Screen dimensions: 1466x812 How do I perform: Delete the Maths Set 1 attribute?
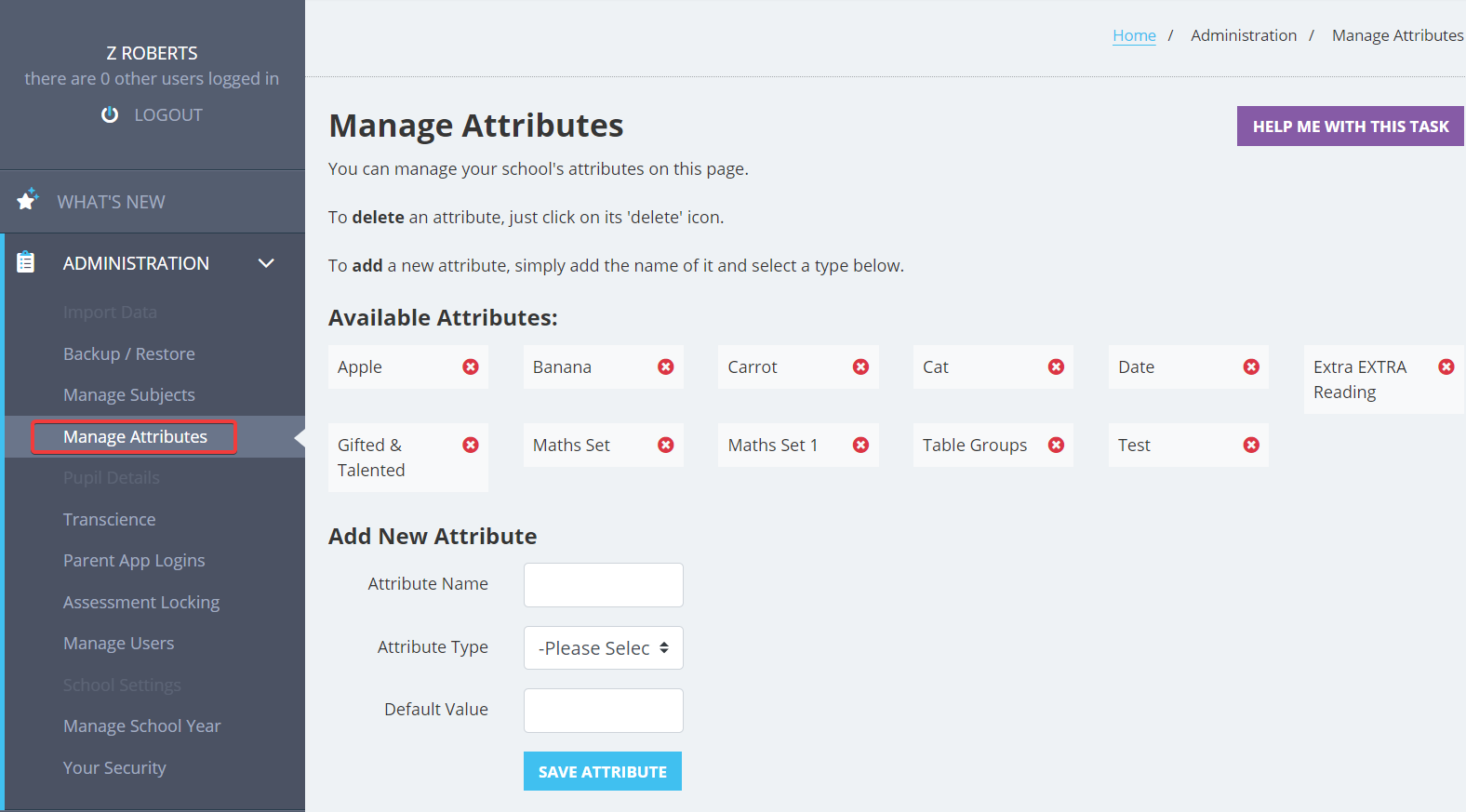tap(861, 446)
